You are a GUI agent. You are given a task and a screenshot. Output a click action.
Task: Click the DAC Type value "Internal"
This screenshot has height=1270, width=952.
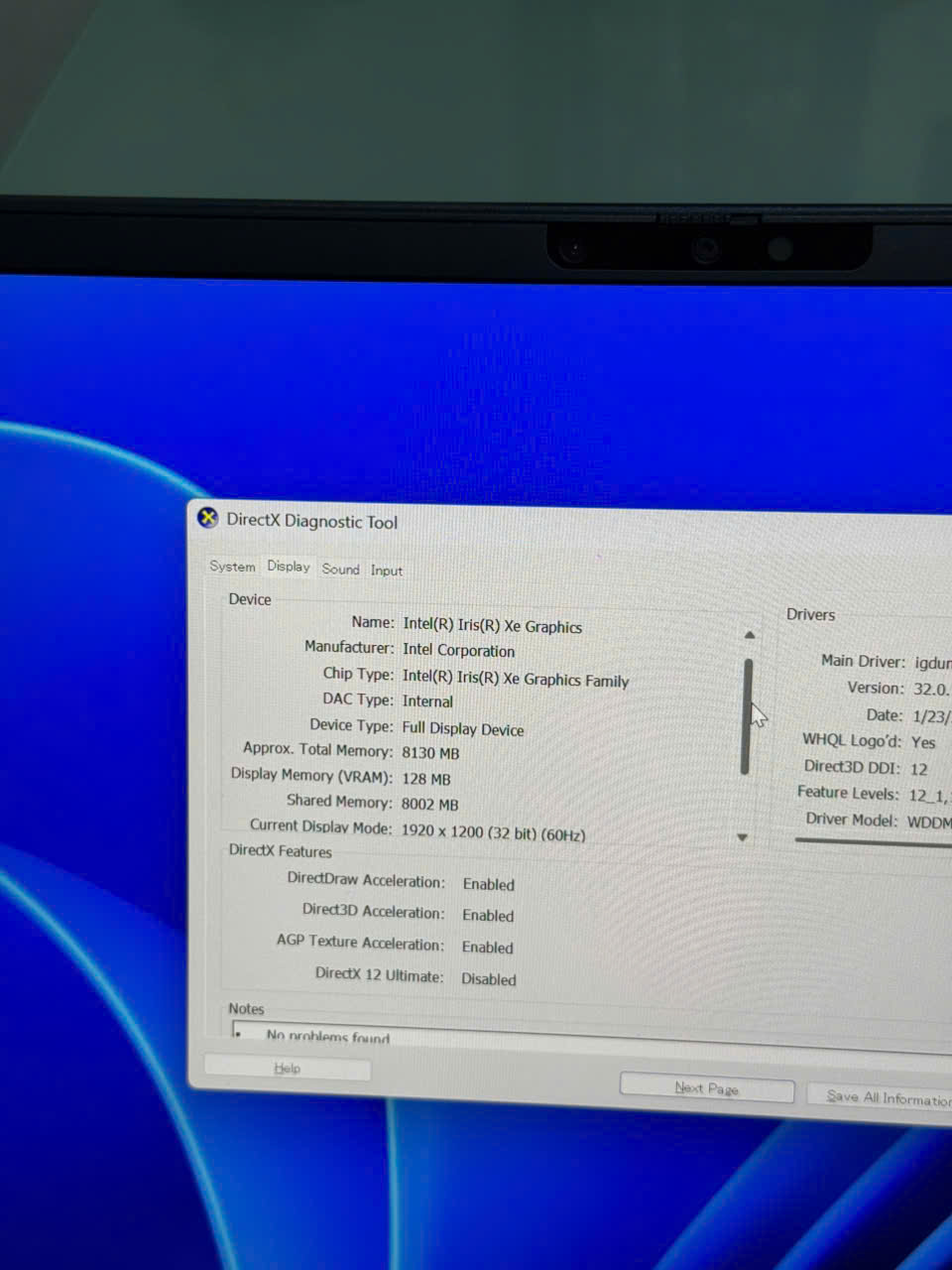point(427,701)
